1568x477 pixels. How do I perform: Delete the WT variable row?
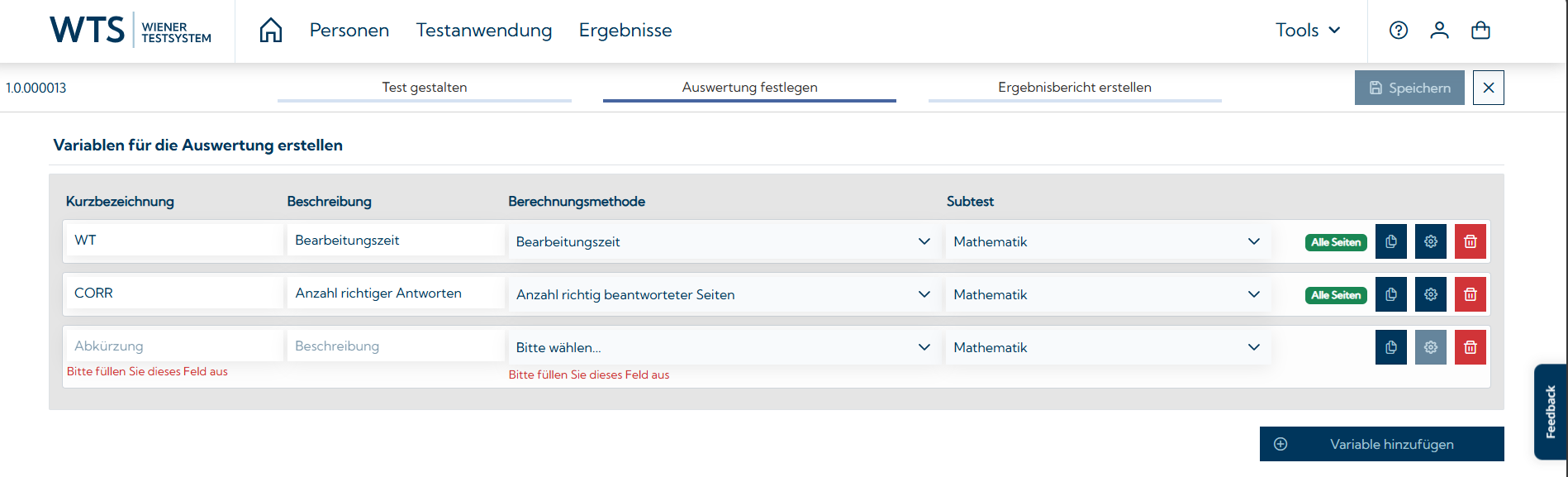[1470, 241]
